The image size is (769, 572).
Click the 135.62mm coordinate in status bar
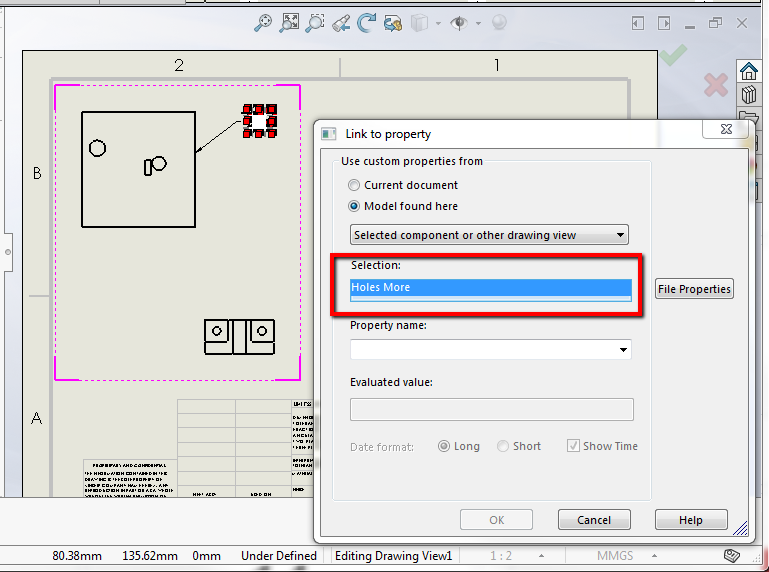point(150,556)
